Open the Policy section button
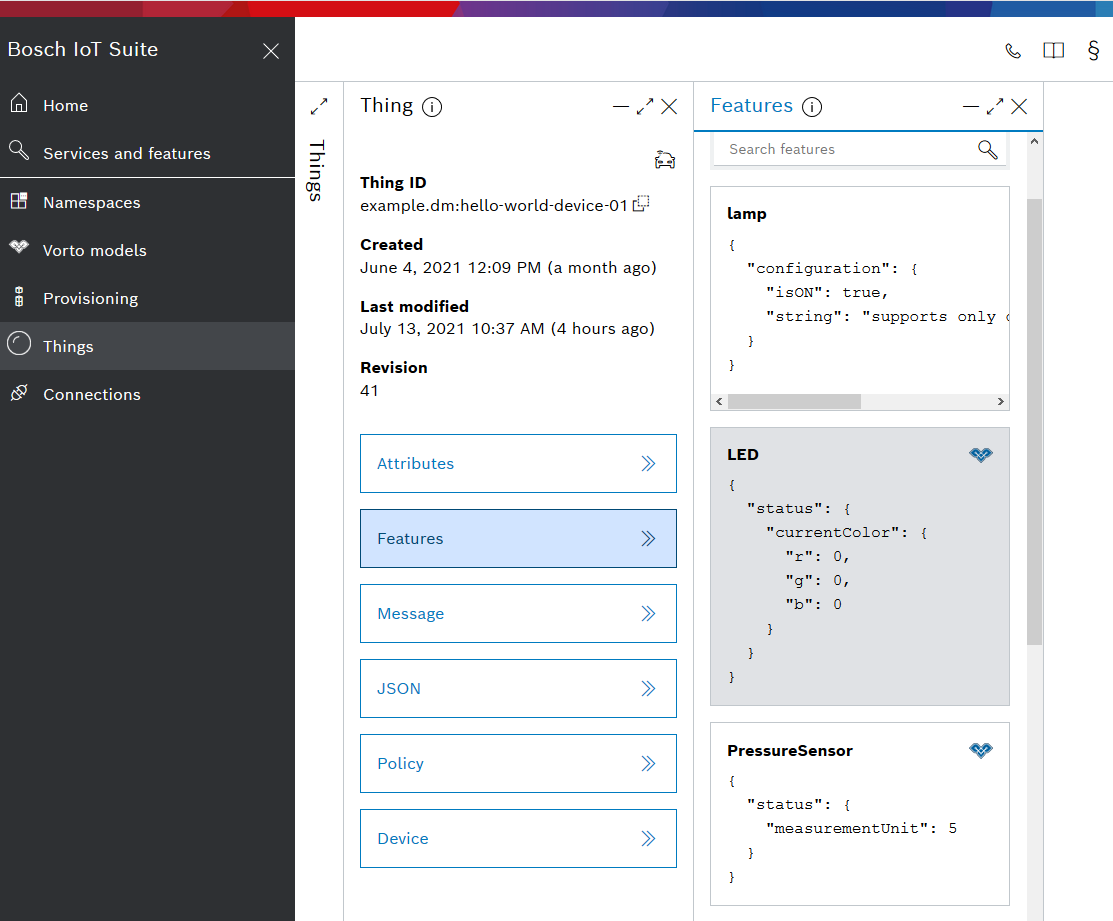The height and width of the screenshot is (921, 1113). point(518,763)
